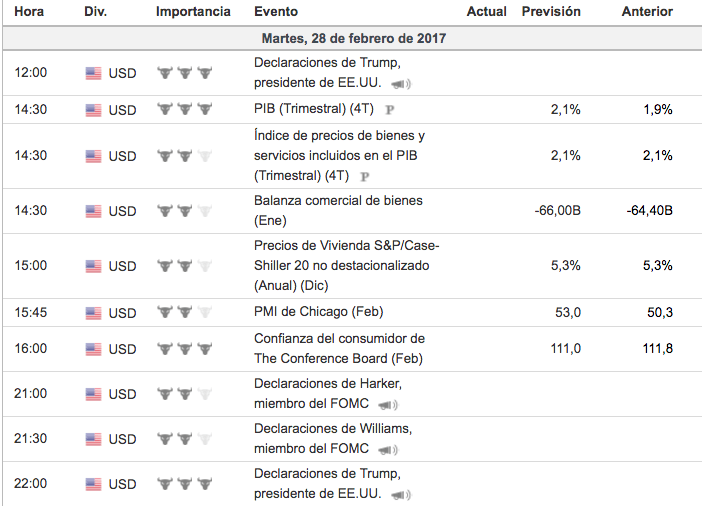The image size is (702, 506).
Task: Click the preliminary 'P' icon next to PIB (Trimestral)
Action: [389, 109]
